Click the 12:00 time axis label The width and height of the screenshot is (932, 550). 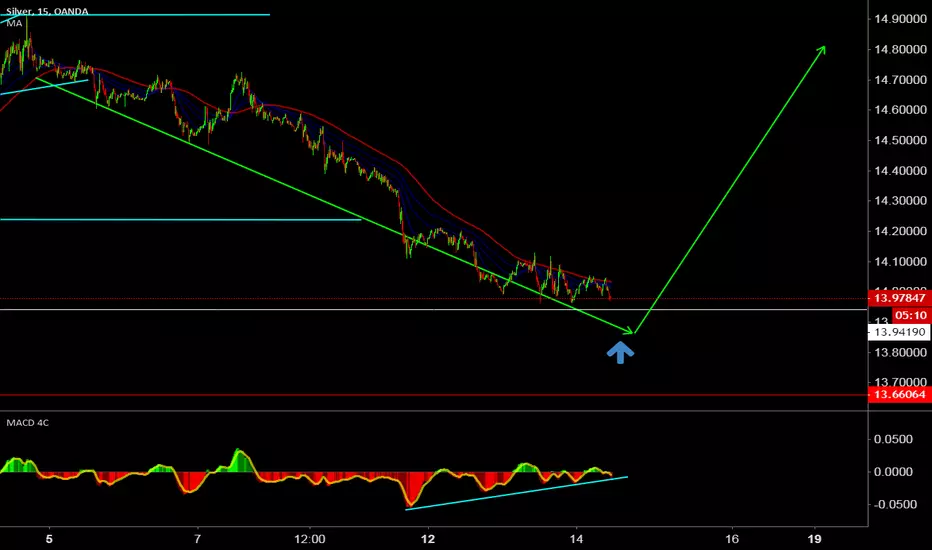click(x=310, y=539)
